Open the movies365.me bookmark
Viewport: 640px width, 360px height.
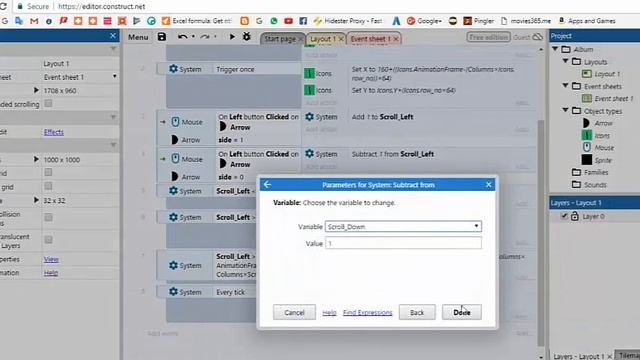pos(526,21)
